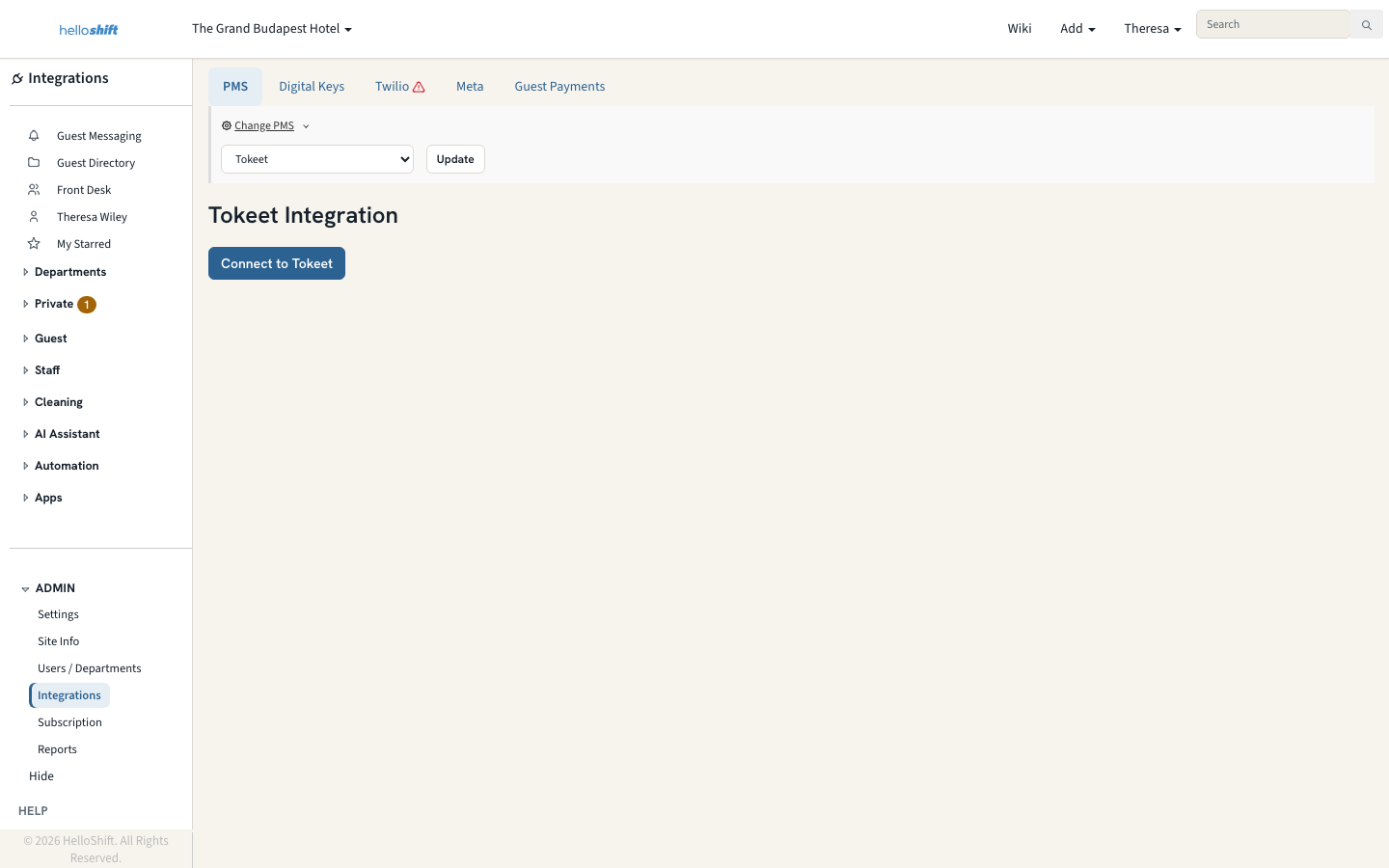Select Integrations in admin menu

(69, 695)
